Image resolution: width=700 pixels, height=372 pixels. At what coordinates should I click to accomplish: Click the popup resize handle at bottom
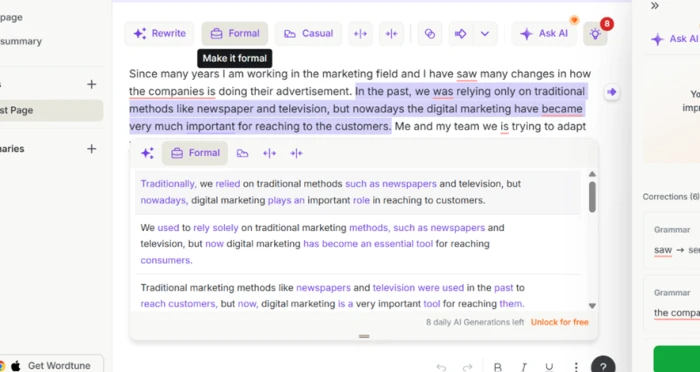[364, 336]
